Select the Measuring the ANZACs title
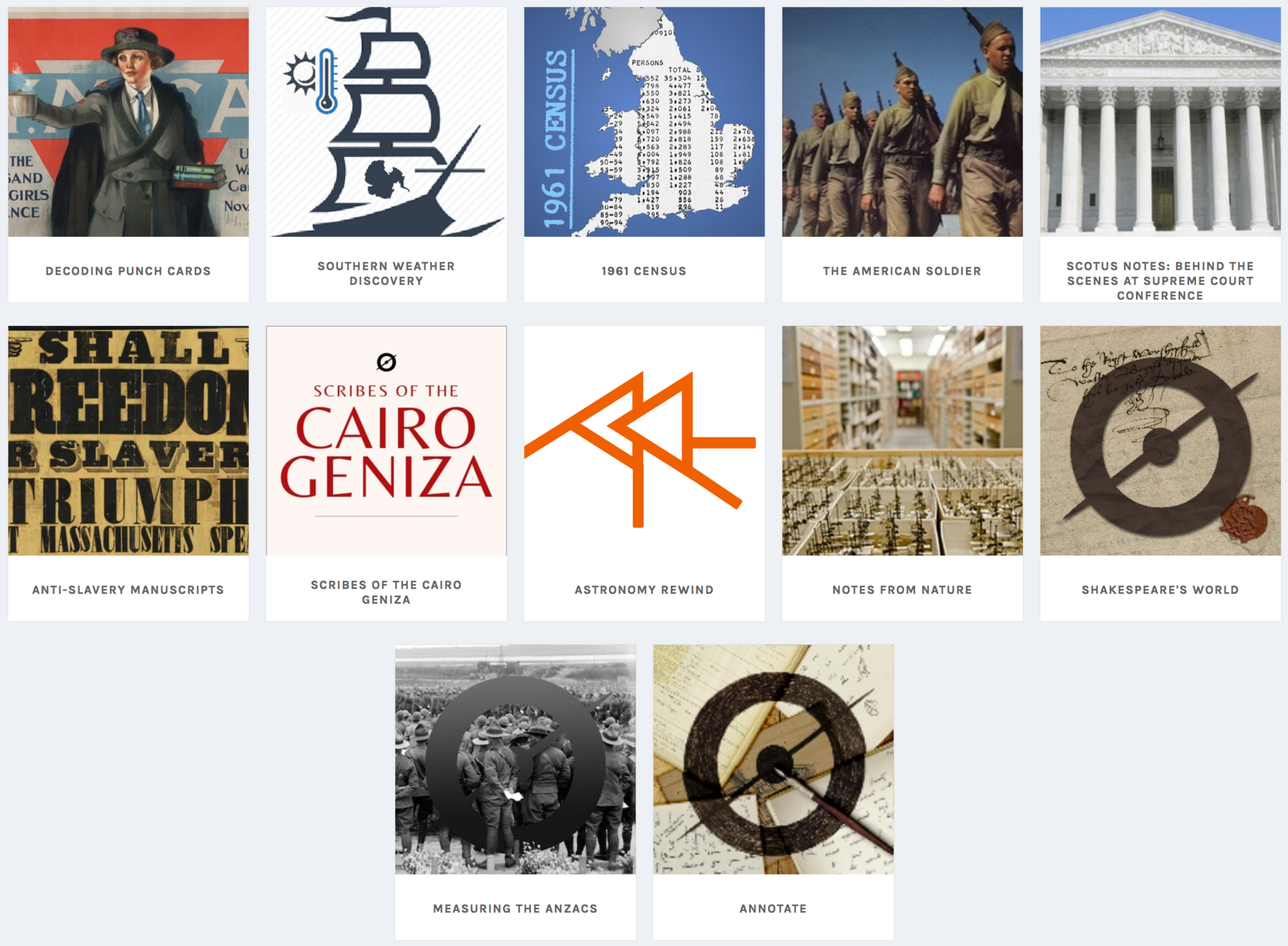 click(x=515, y=909)
